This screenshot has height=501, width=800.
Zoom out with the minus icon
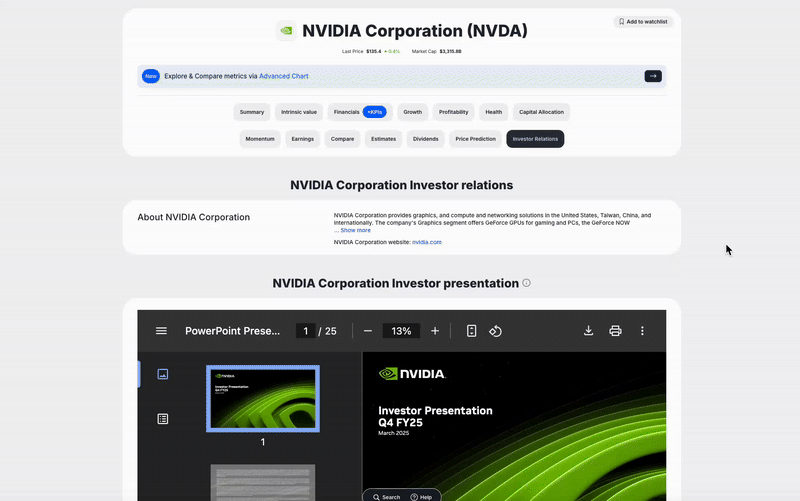368,331
